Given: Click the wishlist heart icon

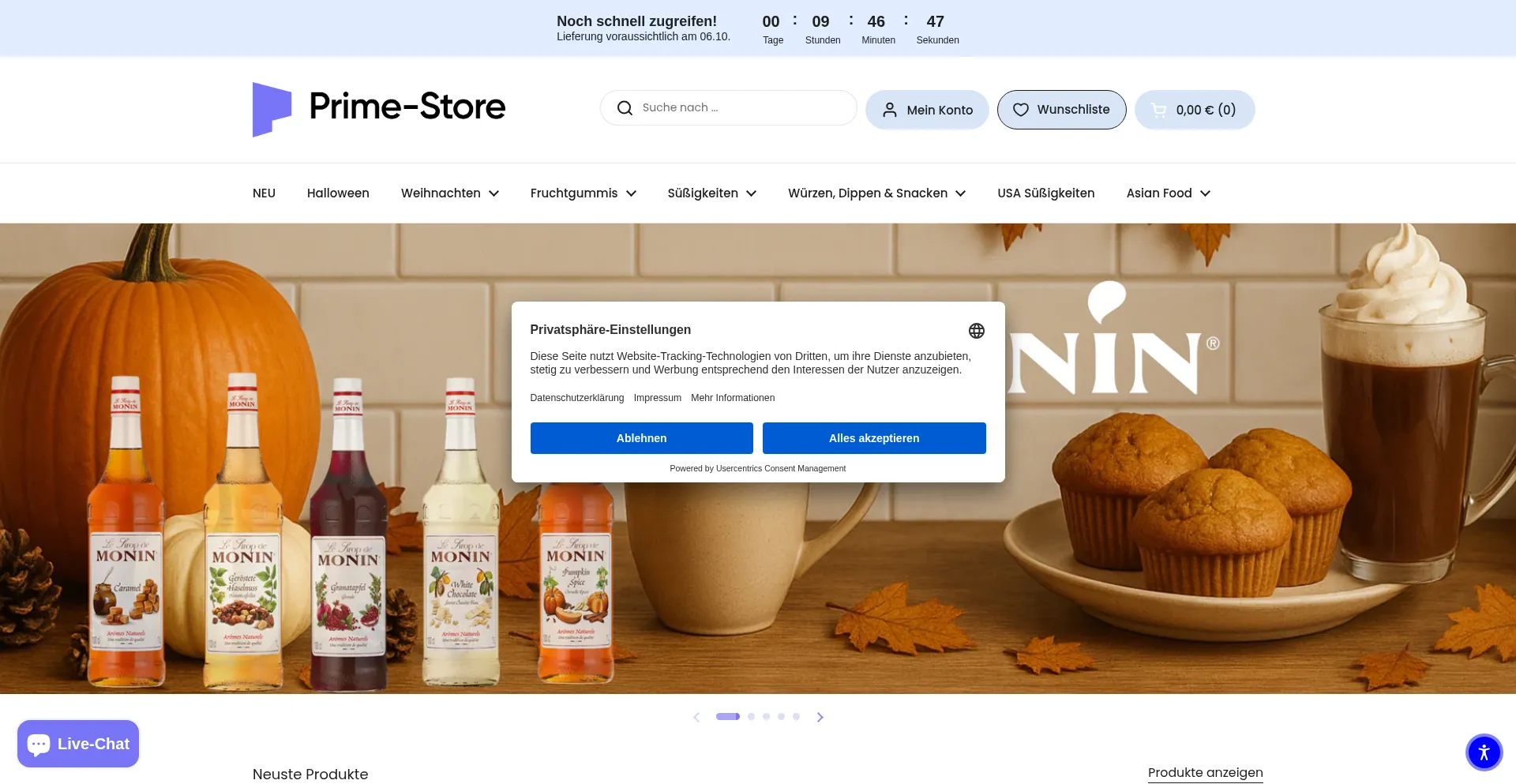Looking at the screenshot, I should tap(1021, 110).
